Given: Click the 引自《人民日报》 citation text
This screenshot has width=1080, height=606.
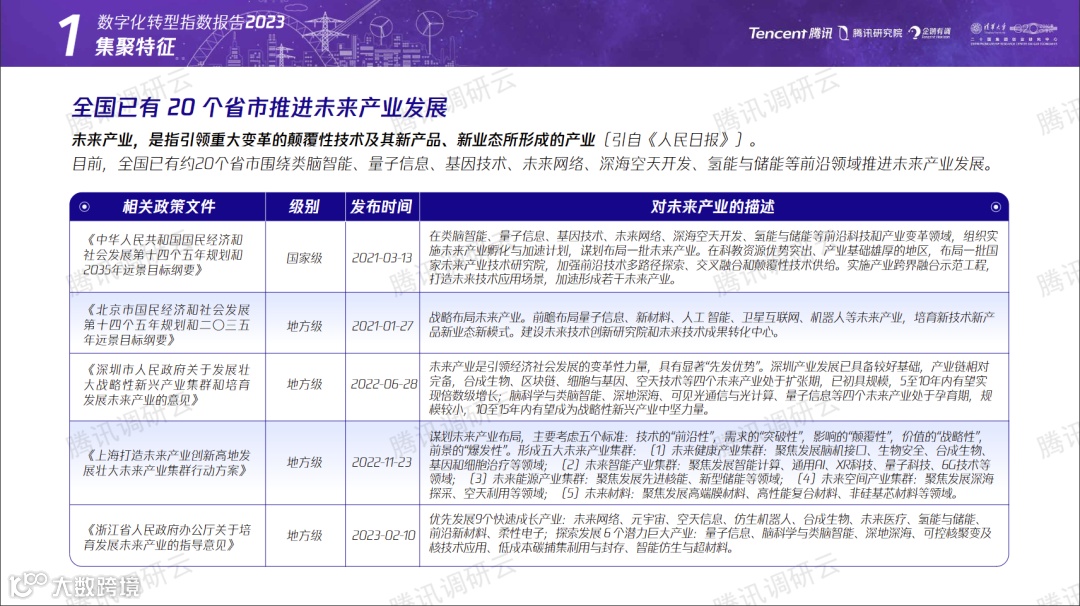Looking at the screenshot, I should (x=673, y=140).
